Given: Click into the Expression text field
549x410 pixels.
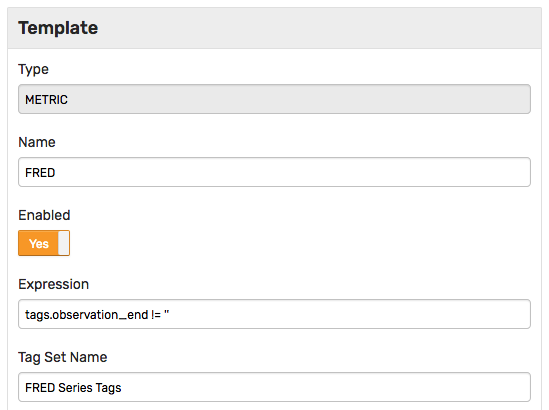Looking at the screenshot, I should point(274,314).
